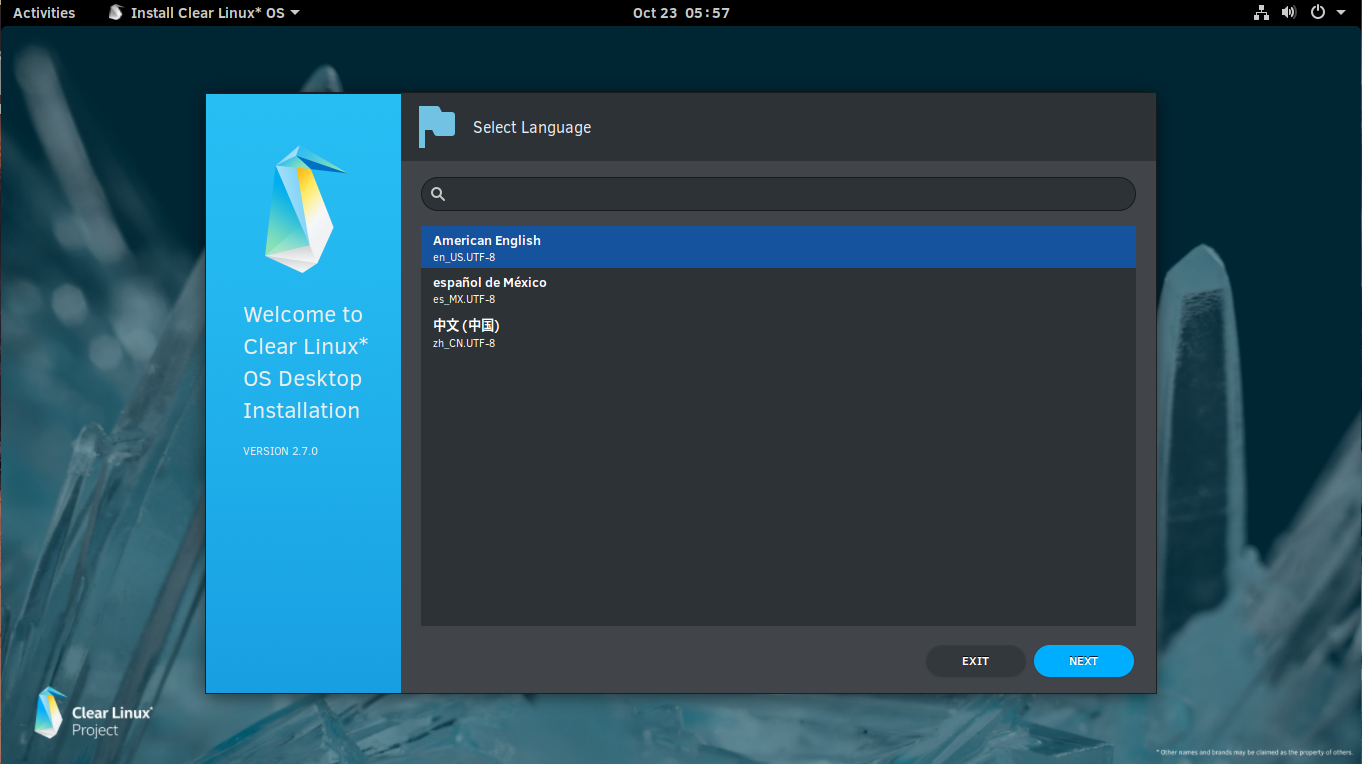Image resolution: width=1362 pixels, height=764 pixels.
Task: Select español de México language row
Action: tap(778, 289)
